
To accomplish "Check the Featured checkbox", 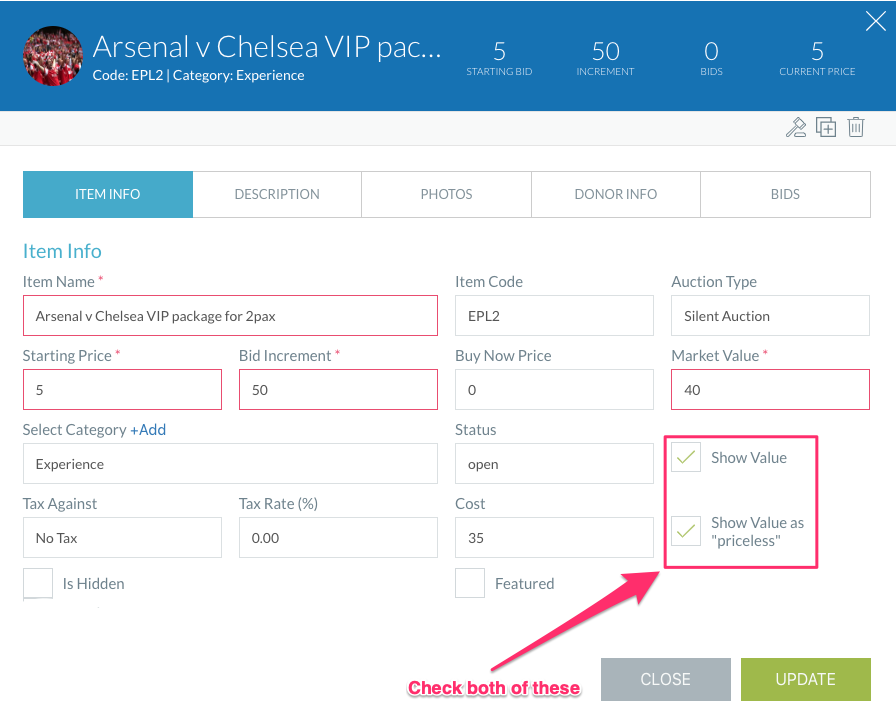I will pos(470,583).
